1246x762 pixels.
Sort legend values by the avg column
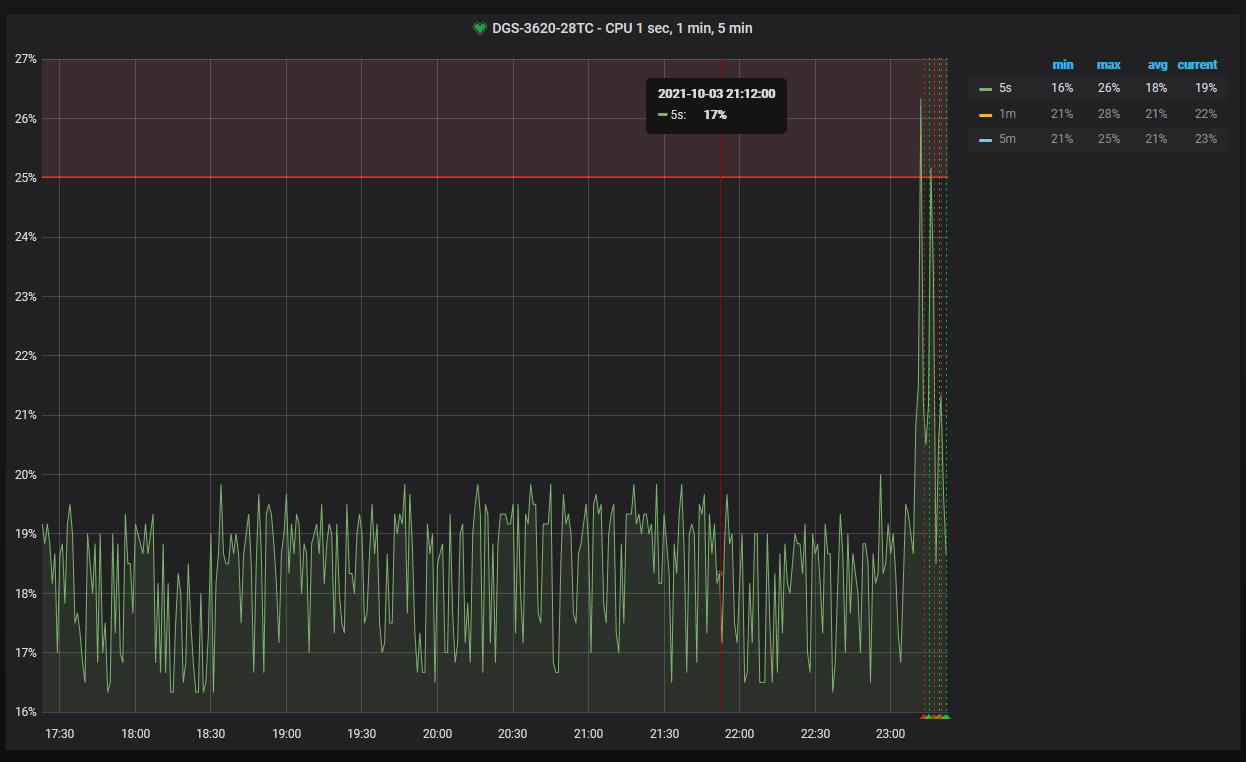(x=1157, y=65)
